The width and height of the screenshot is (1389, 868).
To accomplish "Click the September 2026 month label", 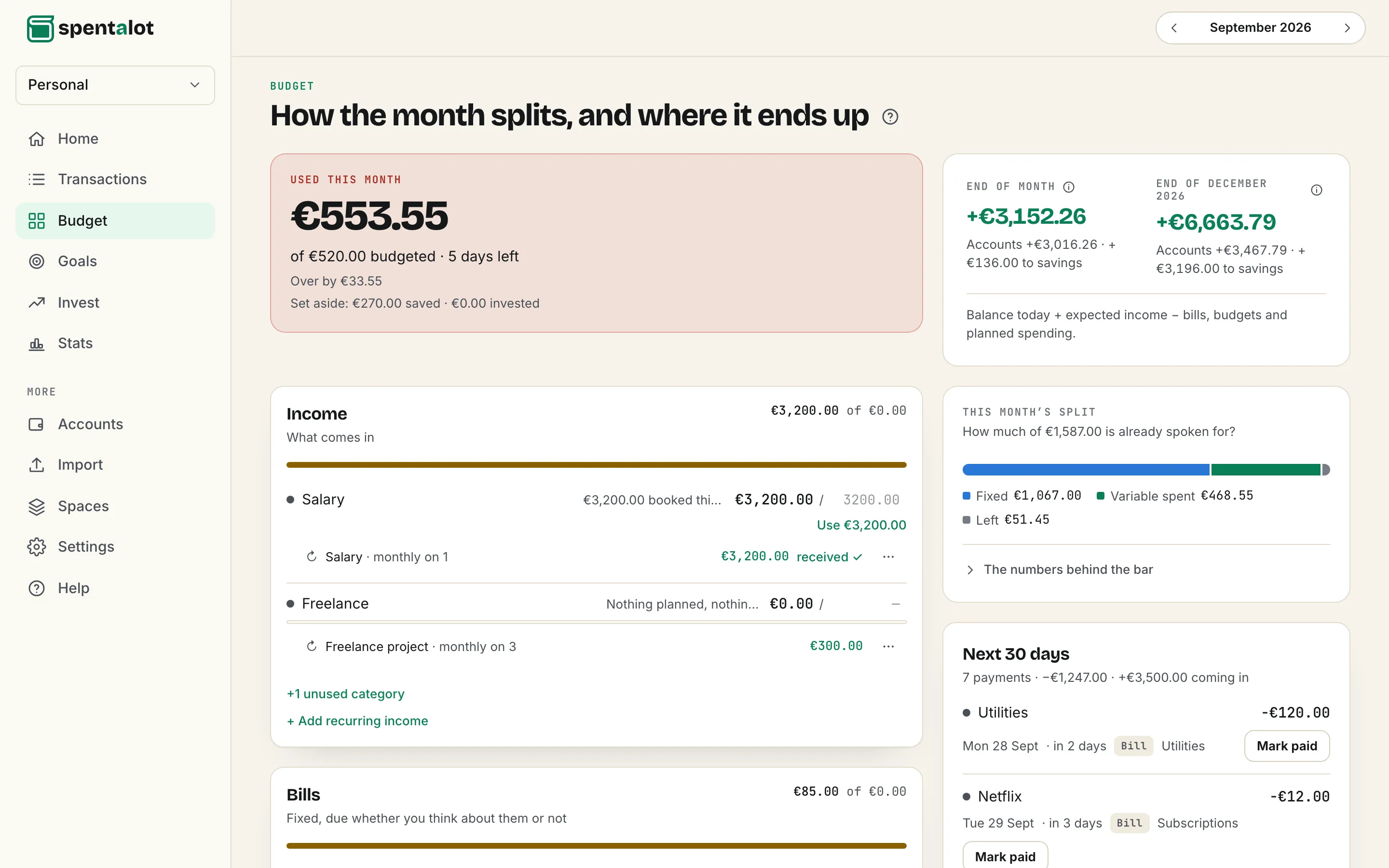I will coord(1260,27).
